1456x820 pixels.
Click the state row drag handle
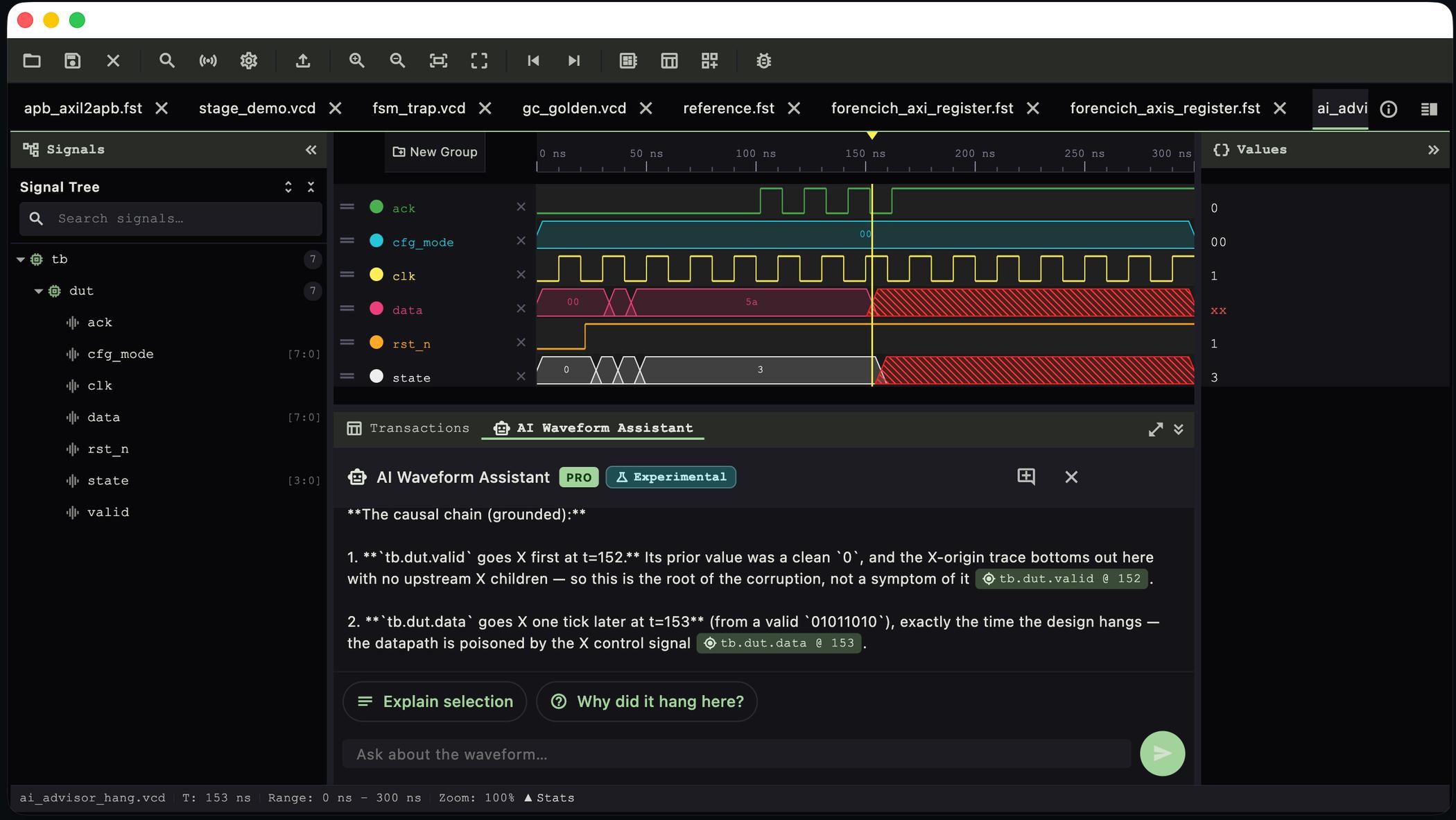point(347,377)
